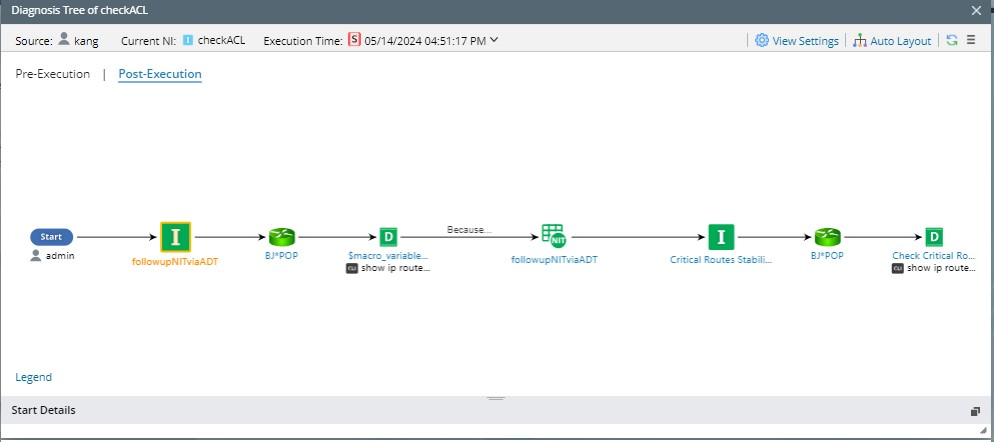Switch to the Pre-Execution tab
Viewport: 994px width, 442px height.
tap(53, 74)
